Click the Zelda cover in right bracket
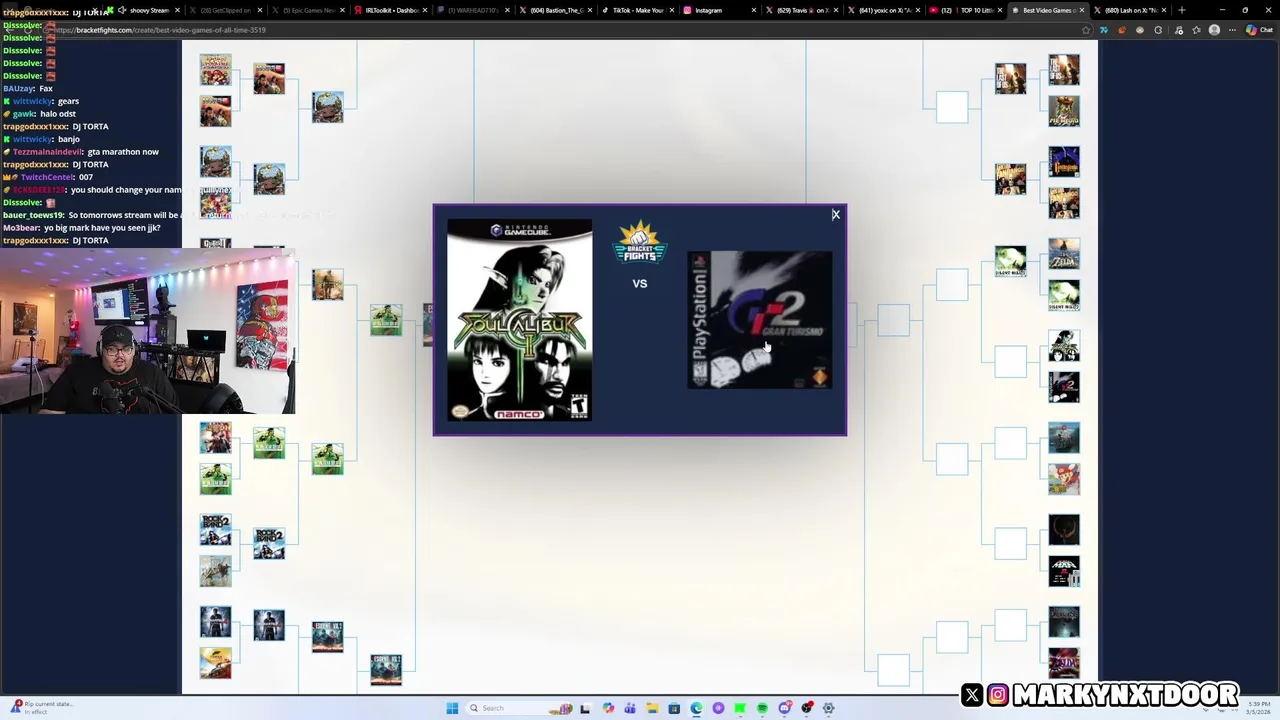Screen dimensions: 1280x720 [1064, 254]
